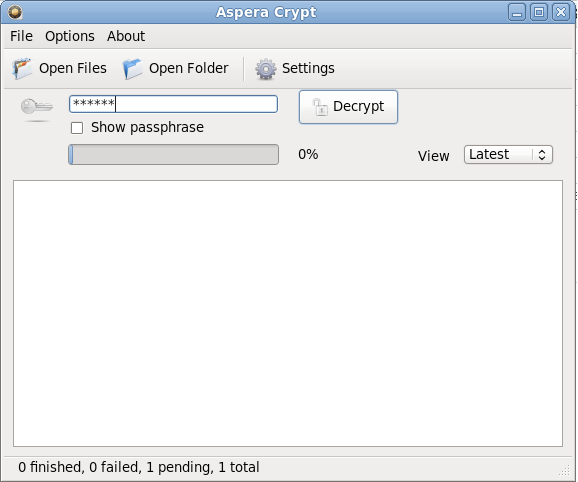Viewport: 578px width, 482px height.
Task: Click the Decrypt button
Action: pyautogui.click(x=348, y=107)
